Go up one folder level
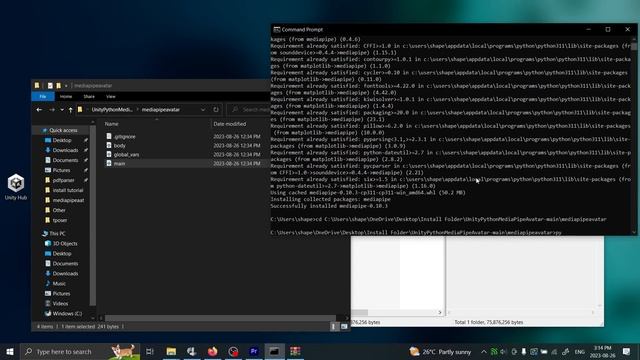The image size is (640, 360). 71,110
